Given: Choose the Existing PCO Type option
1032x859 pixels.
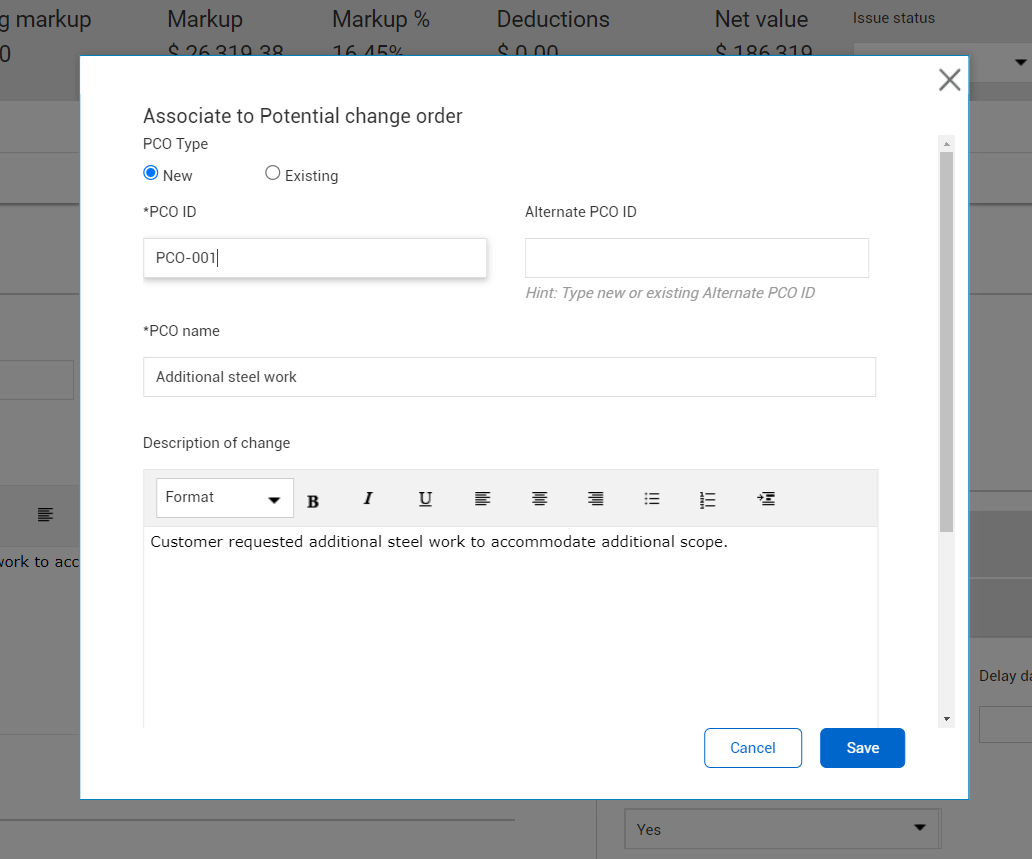Looking at the screenshot, I should (x=272, y=172).
